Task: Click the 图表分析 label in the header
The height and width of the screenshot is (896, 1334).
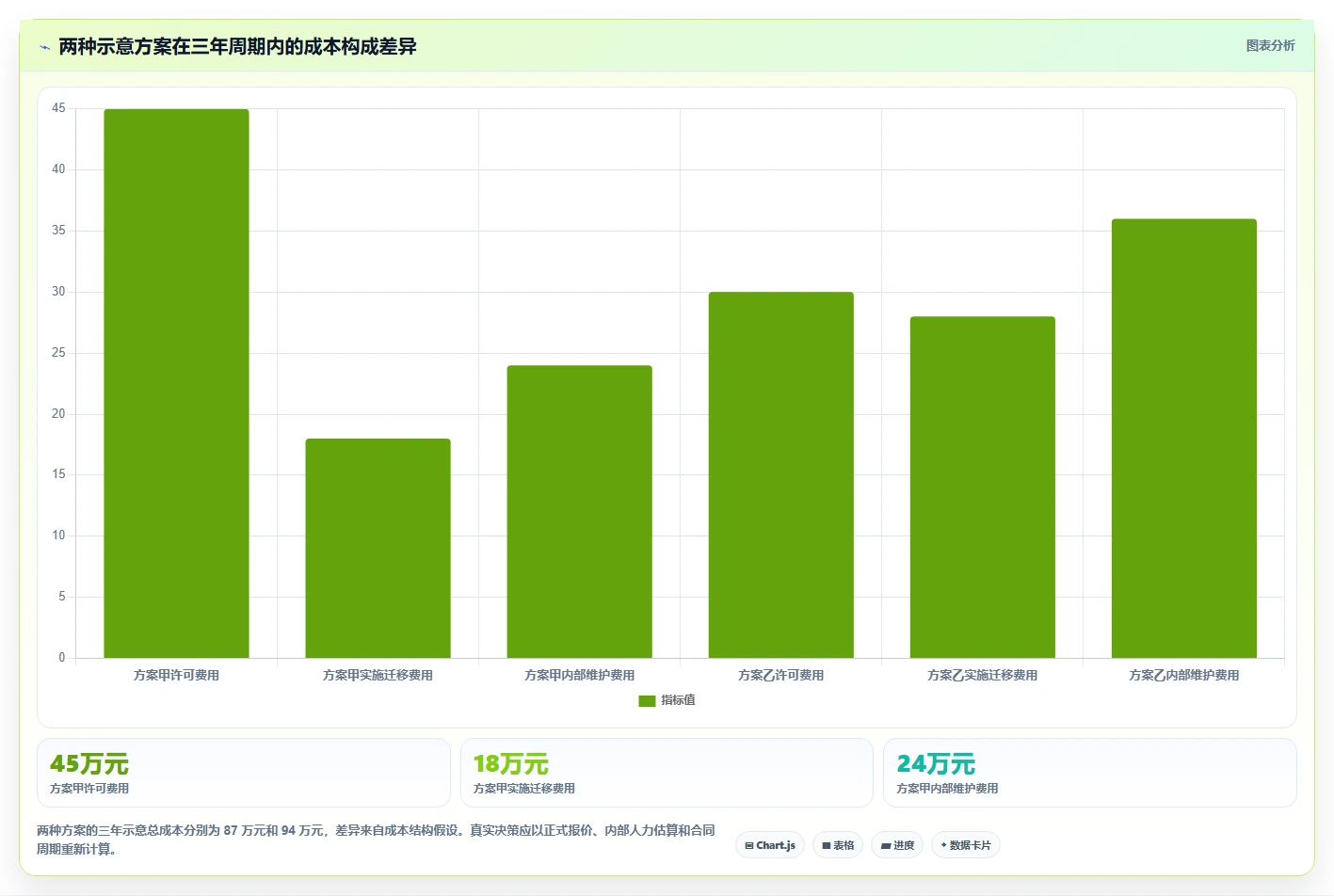Action: tap(1270, 45)
